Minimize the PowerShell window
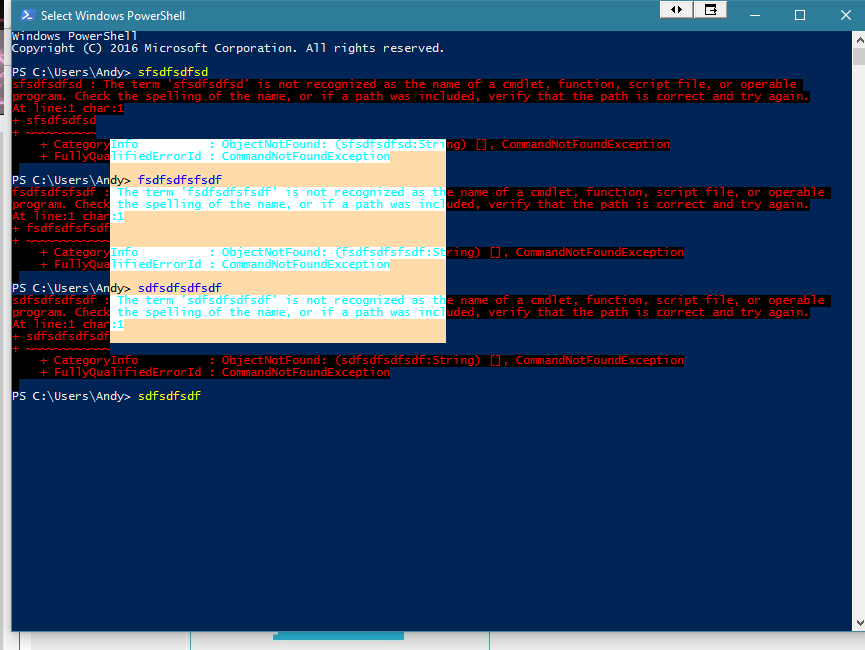Viewport: 865px width, 650px height. tap(756, 15)
